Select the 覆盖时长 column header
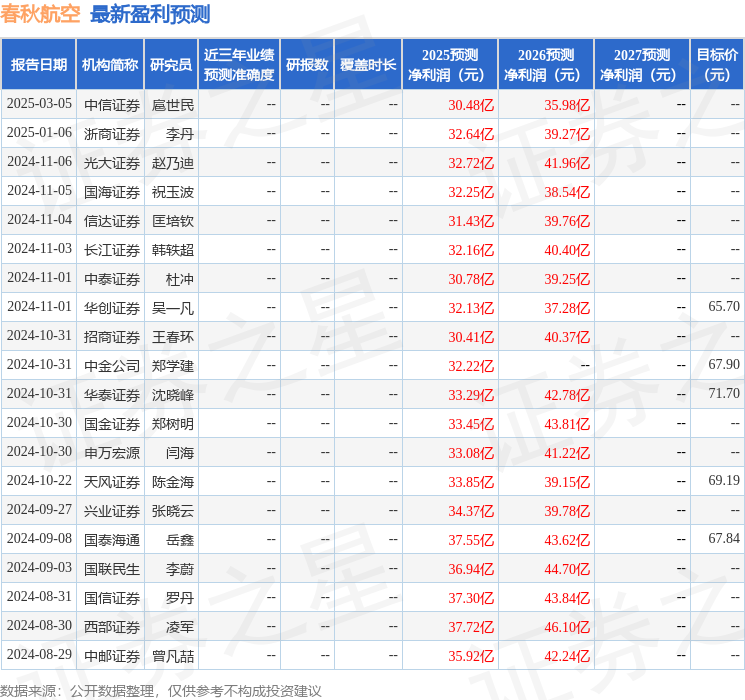 (x=368, y=65)
